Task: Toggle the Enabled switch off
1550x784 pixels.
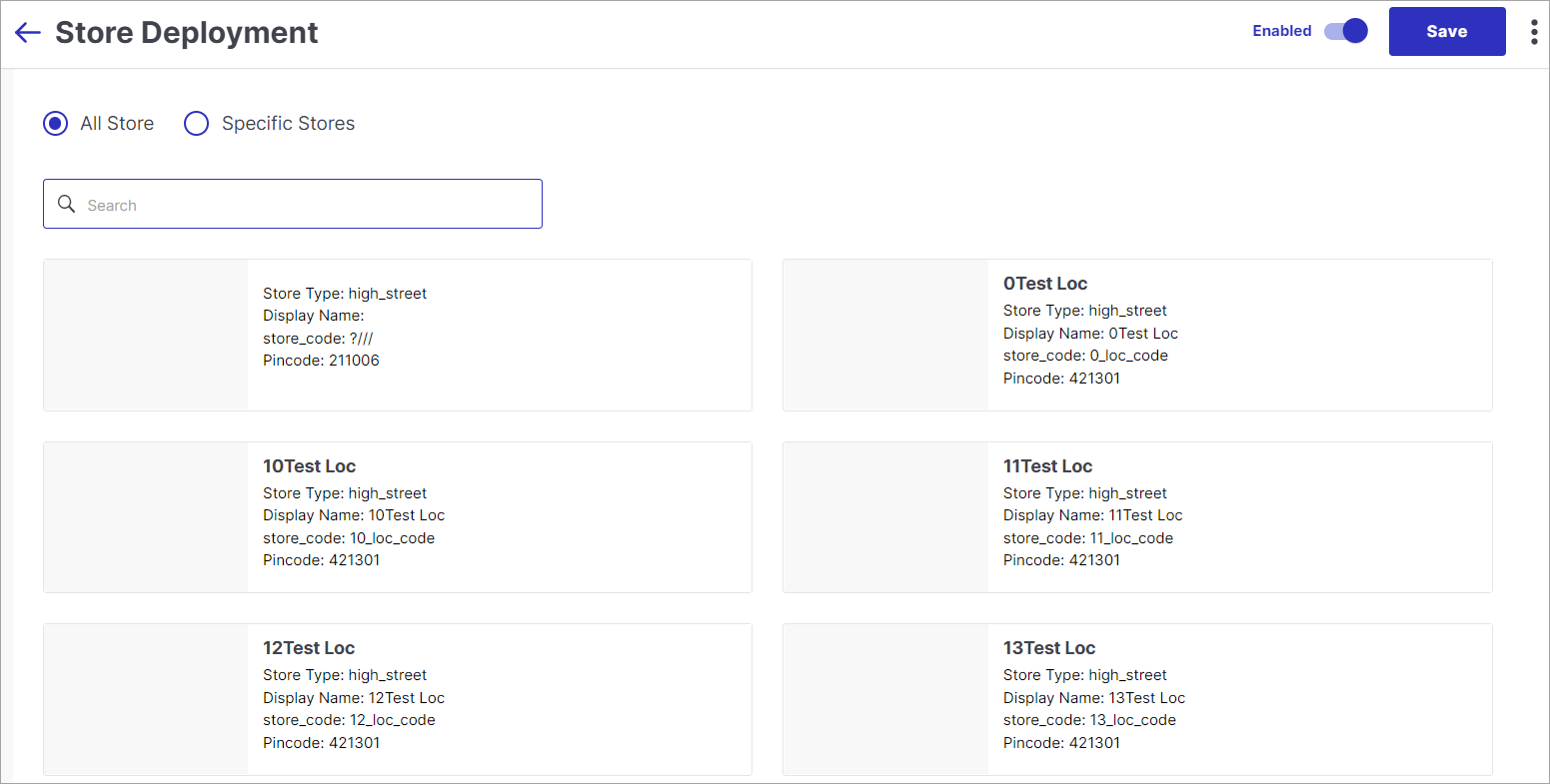Action: [1346, 31]
